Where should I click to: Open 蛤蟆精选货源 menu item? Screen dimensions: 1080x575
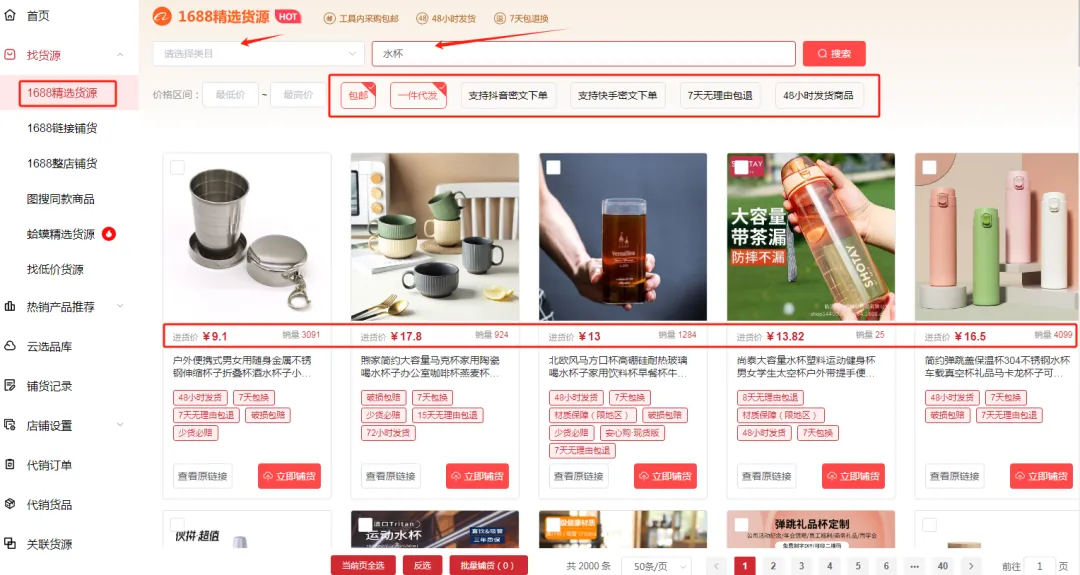61,234
